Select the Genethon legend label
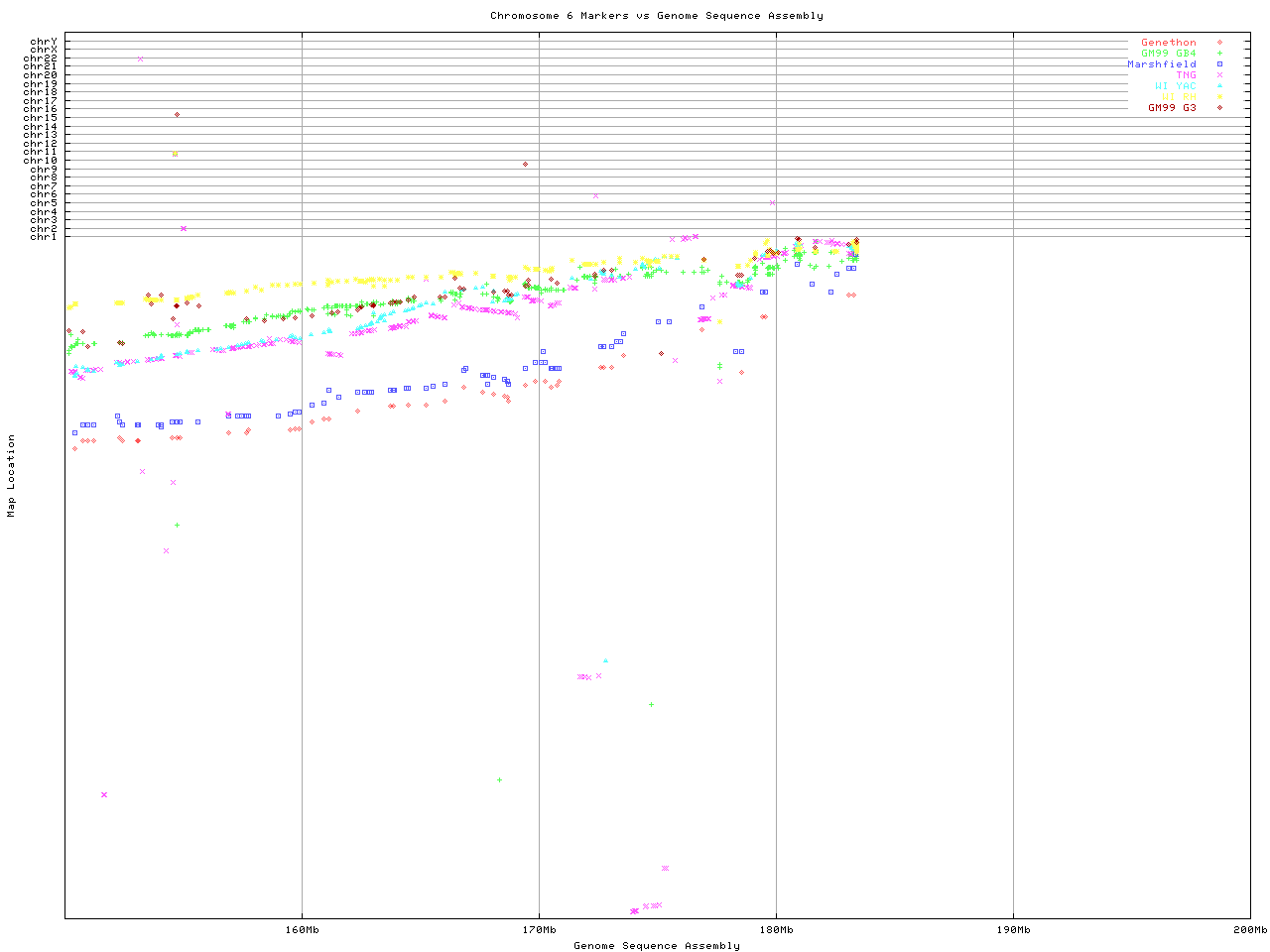This screenshot has height=952, width=1270. 1168,43
